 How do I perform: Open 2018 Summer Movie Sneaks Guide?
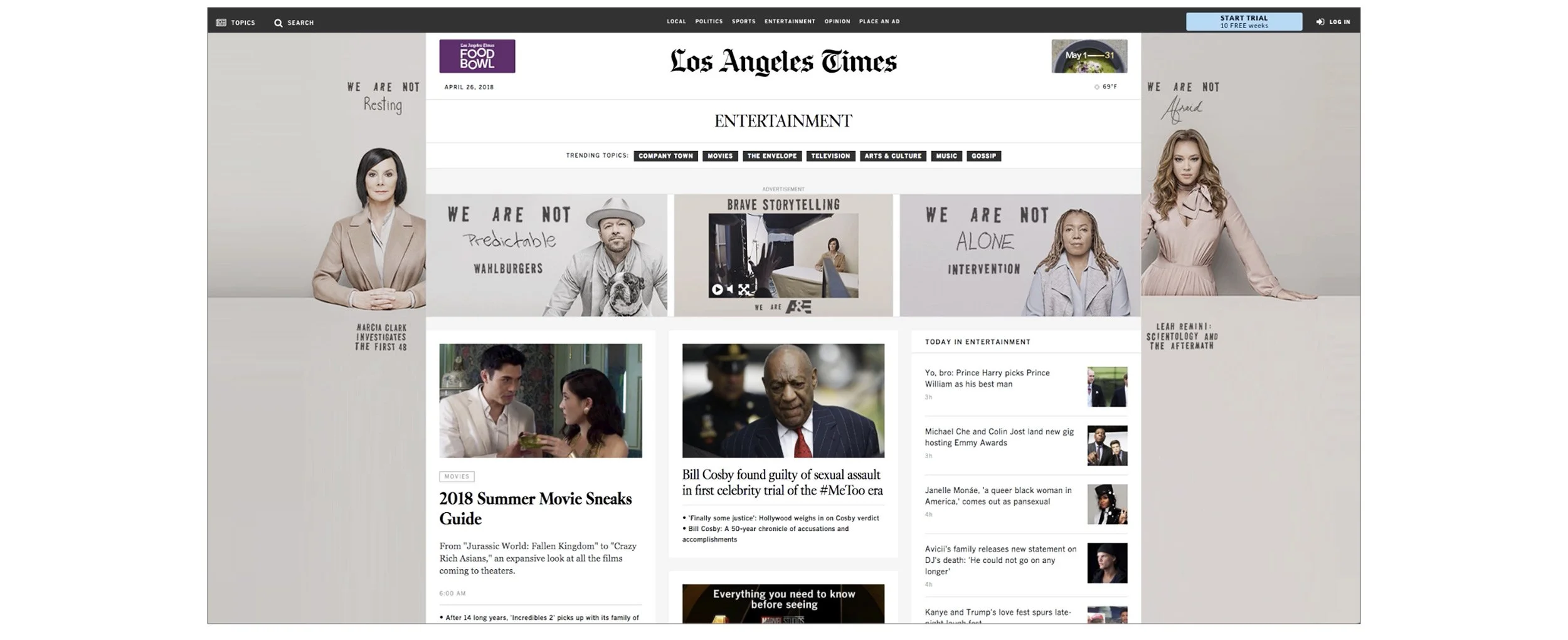(x=536, y=508)
